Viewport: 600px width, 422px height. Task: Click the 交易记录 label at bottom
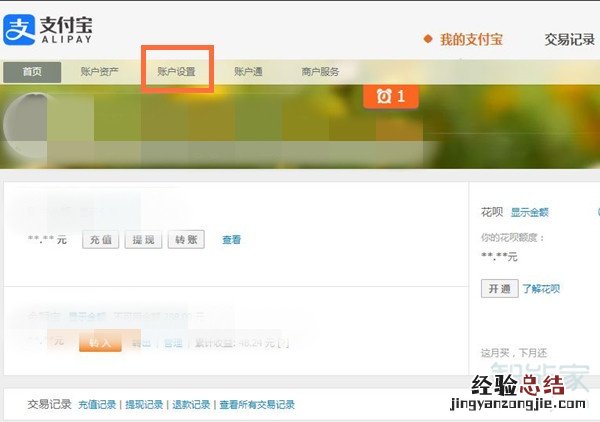pyautogui.click(x=49, y=404)
